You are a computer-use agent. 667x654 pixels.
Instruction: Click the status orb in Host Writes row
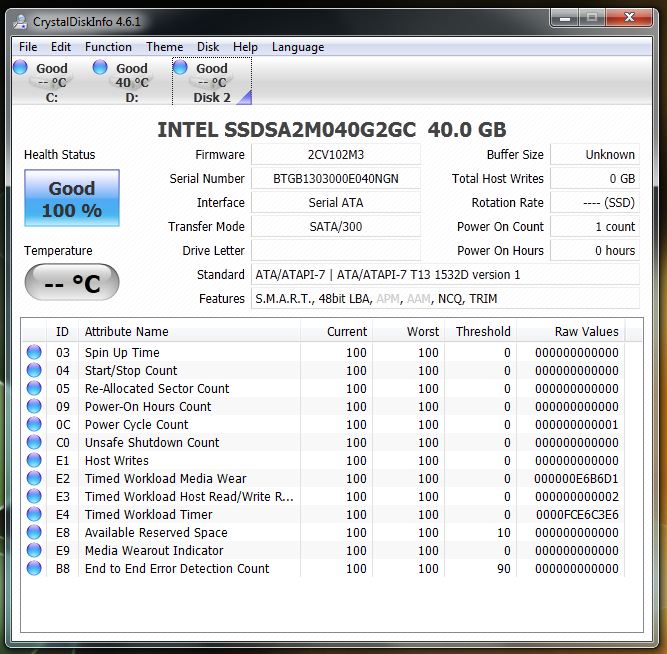(x=34, y=460)
